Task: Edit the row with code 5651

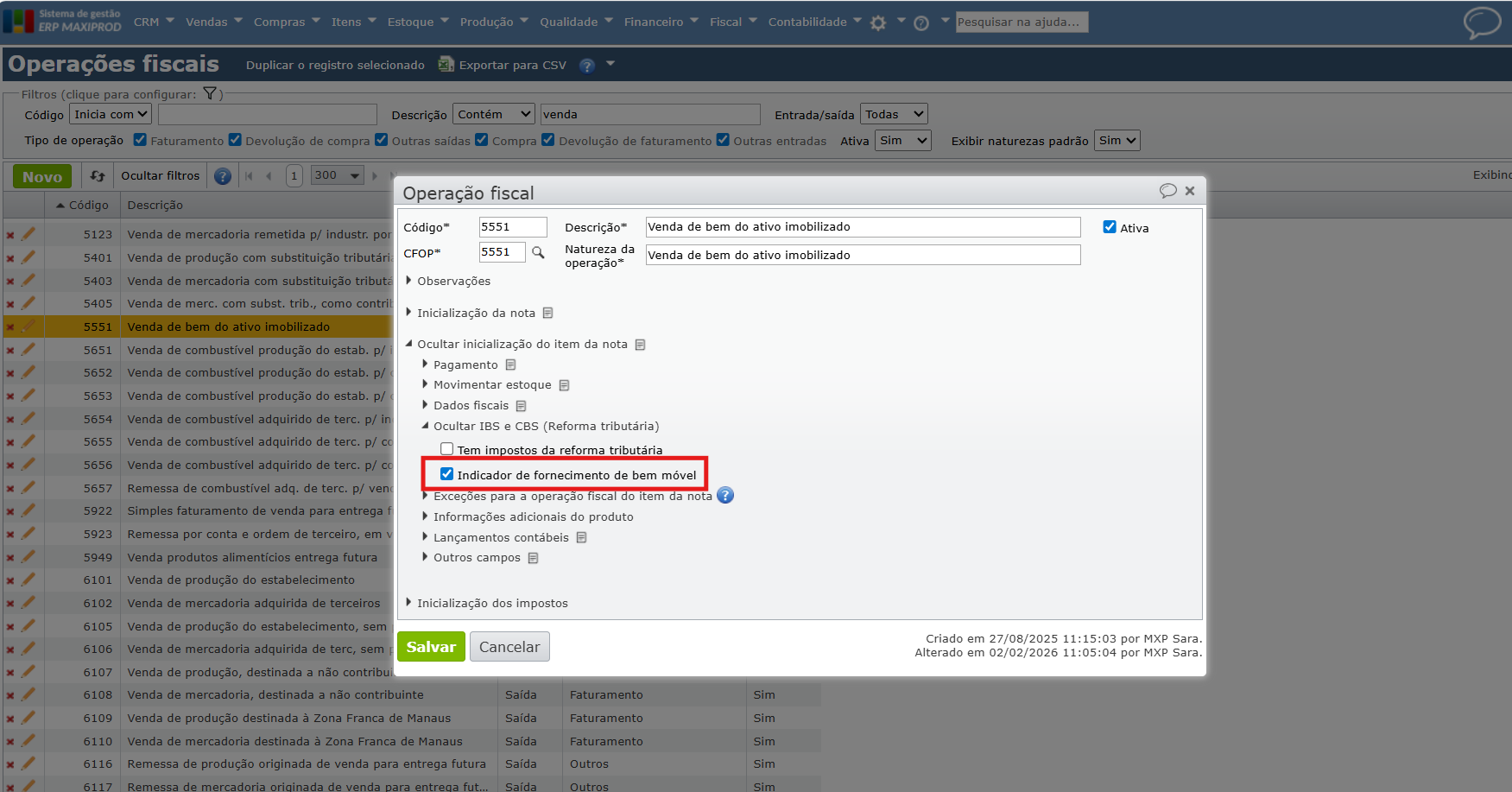Action: coord(28,350)
